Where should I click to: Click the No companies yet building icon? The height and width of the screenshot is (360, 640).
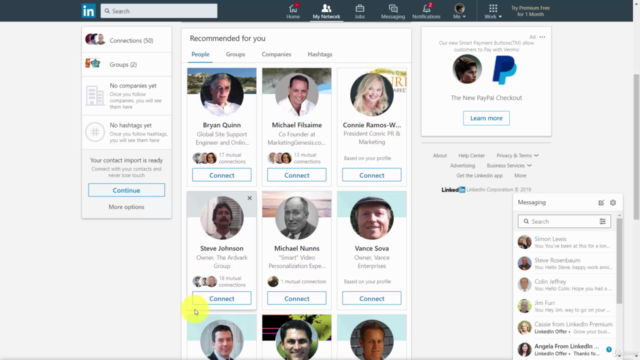pos(95,96)
